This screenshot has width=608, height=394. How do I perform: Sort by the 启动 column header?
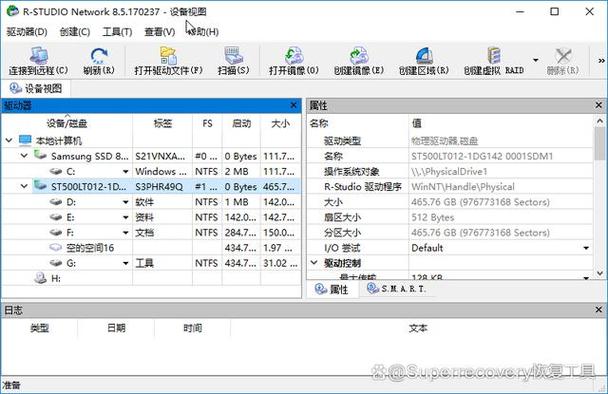click(241, 124)
